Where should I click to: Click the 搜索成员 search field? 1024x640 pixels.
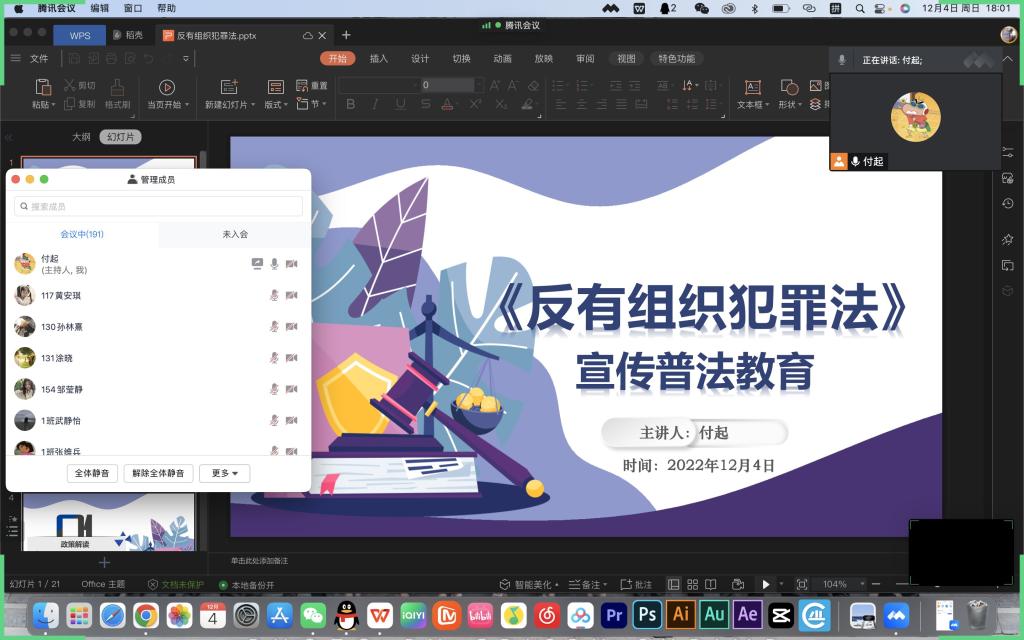[158, 206]
